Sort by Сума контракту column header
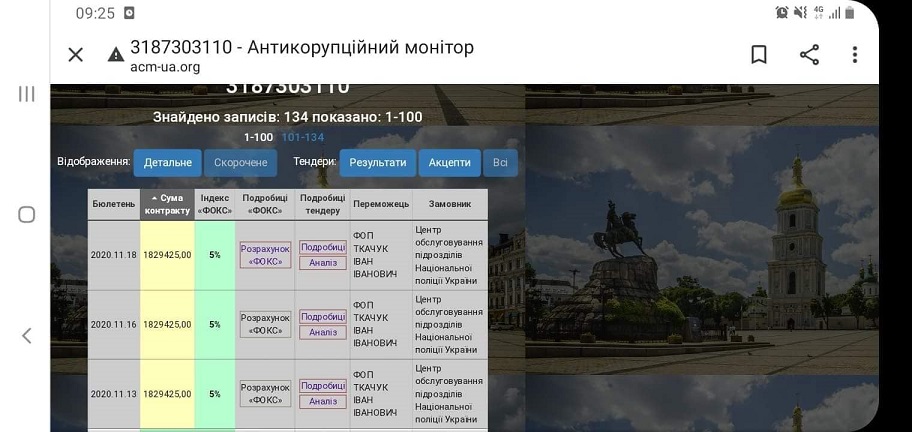The width and height of the screenshot is (912, 432). click(167, 204)
